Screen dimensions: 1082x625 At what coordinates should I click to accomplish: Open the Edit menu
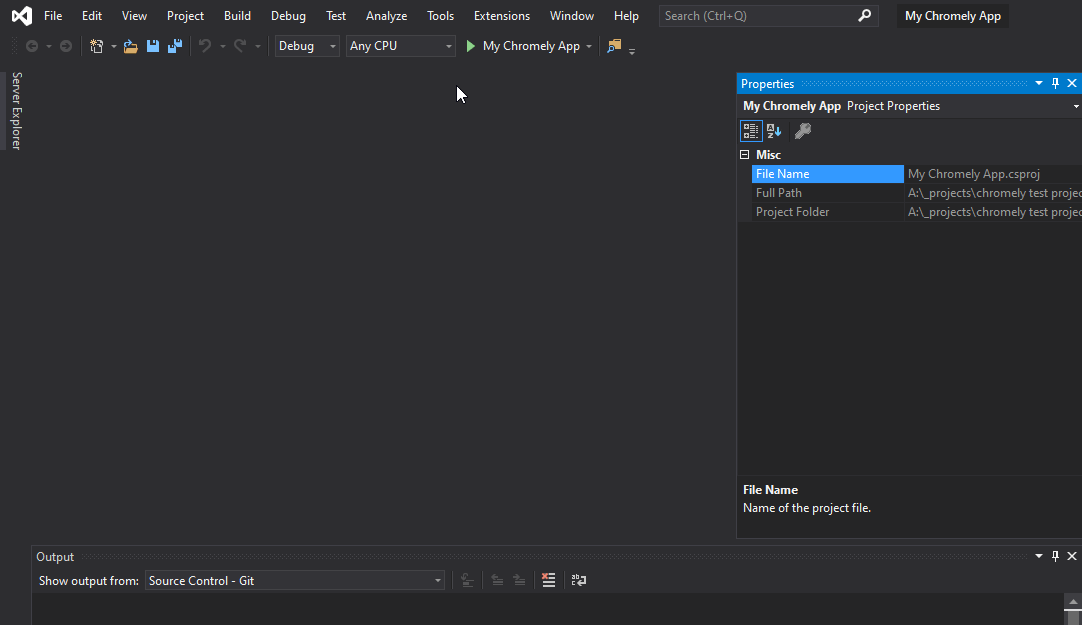point(92,16)
